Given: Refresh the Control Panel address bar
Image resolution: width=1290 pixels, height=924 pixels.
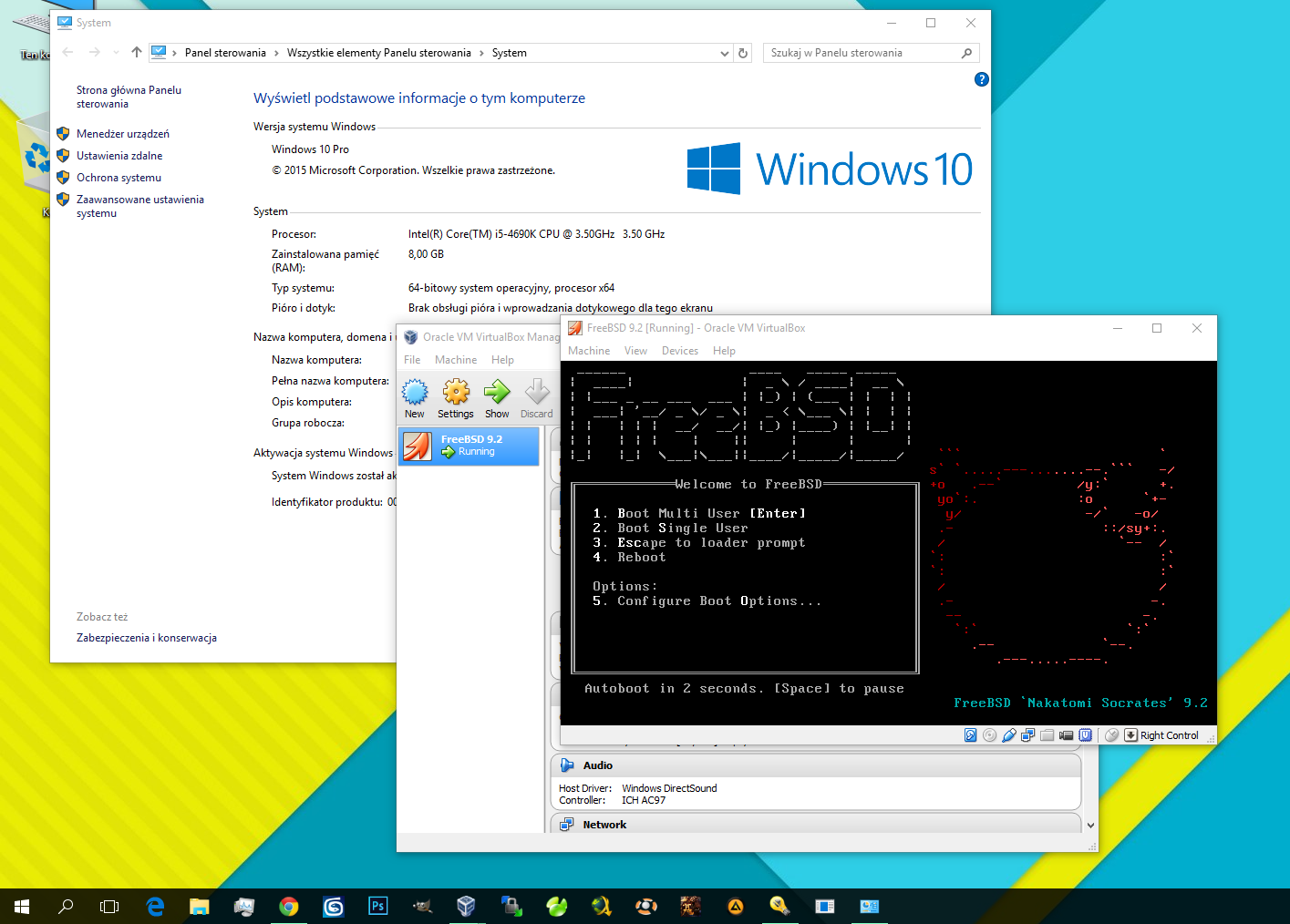Looking at the screenshot, I should 743,53.
